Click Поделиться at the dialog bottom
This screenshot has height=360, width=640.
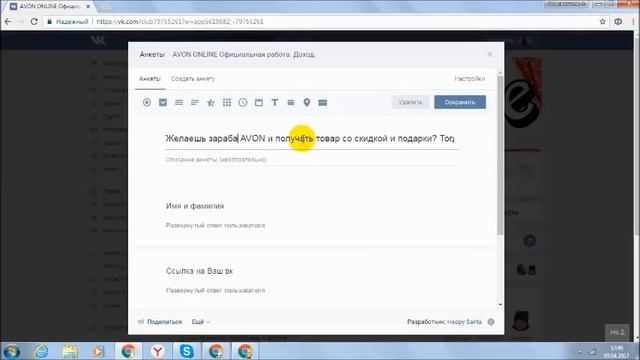pos(160,322)
